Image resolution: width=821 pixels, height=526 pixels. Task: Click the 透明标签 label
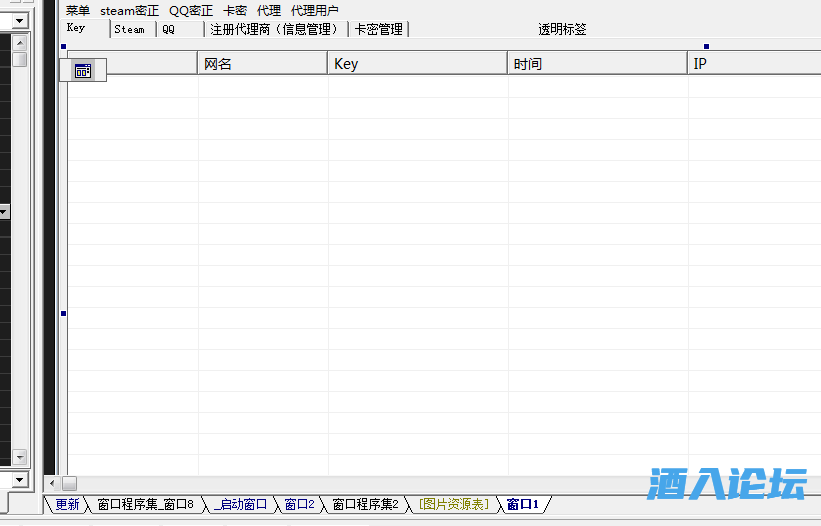pyautogui.click(x=562, y=30)
